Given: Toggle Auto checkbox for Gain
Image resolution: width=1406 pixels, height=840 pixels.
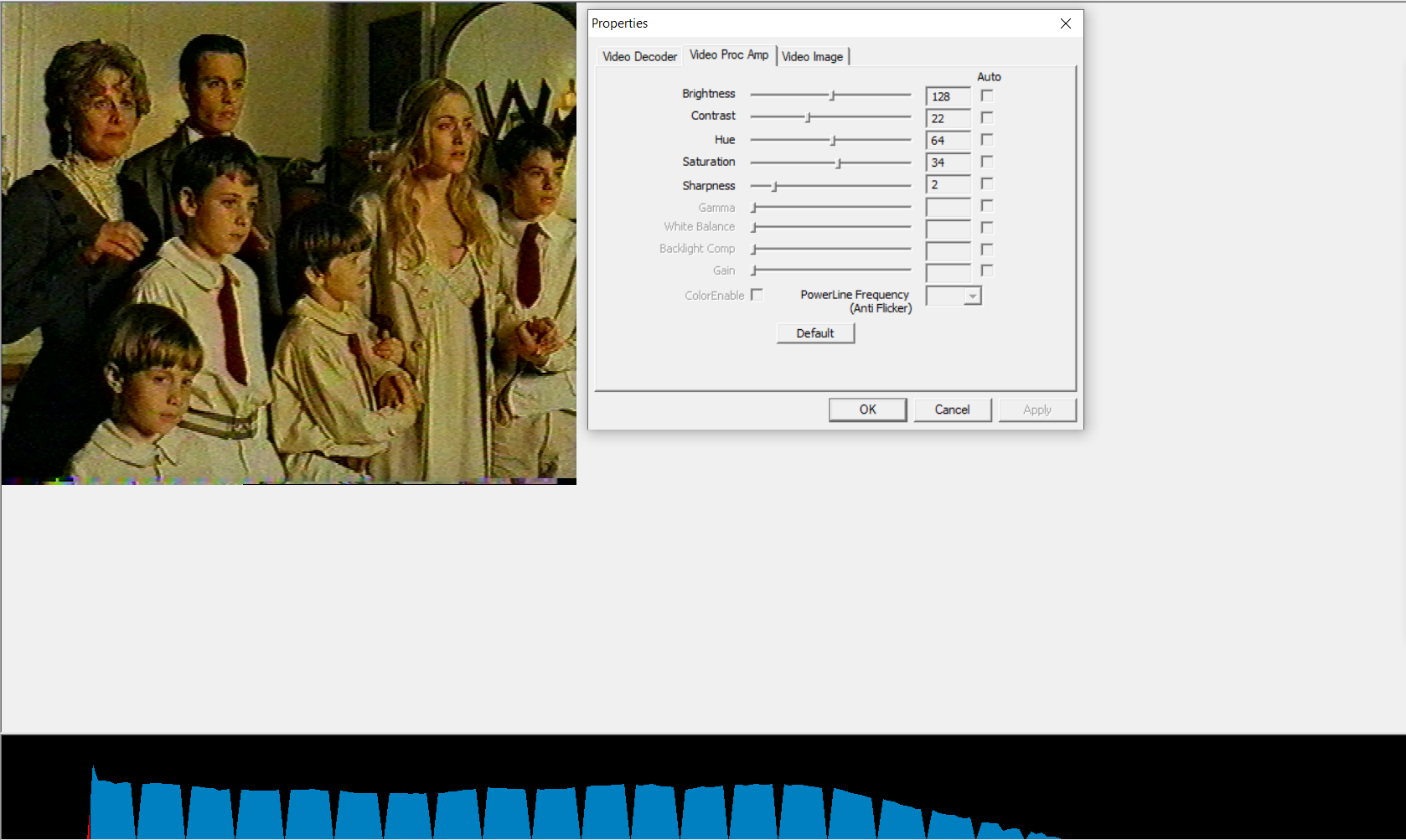Looking at the screenshot, I should (987, 271).
